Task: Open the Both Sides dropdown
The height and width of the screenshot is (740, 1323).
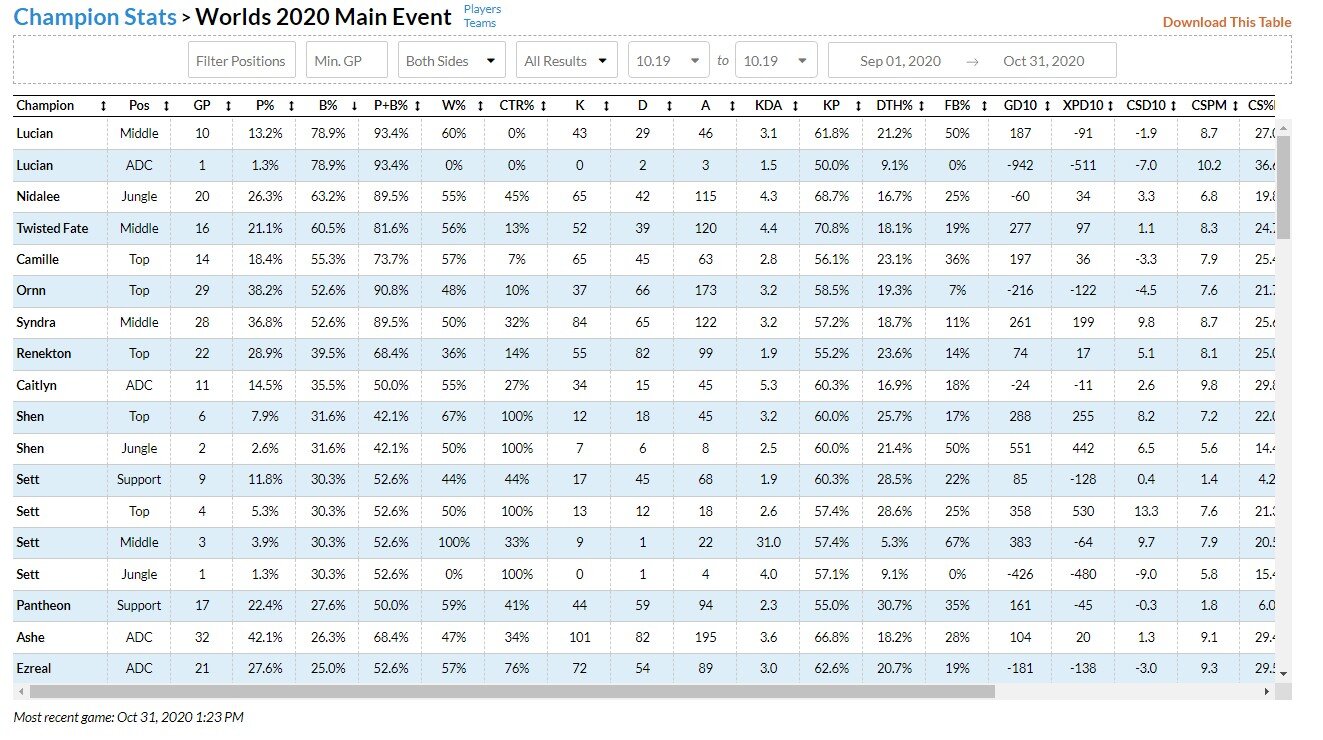Action: (x=451, y=61)
